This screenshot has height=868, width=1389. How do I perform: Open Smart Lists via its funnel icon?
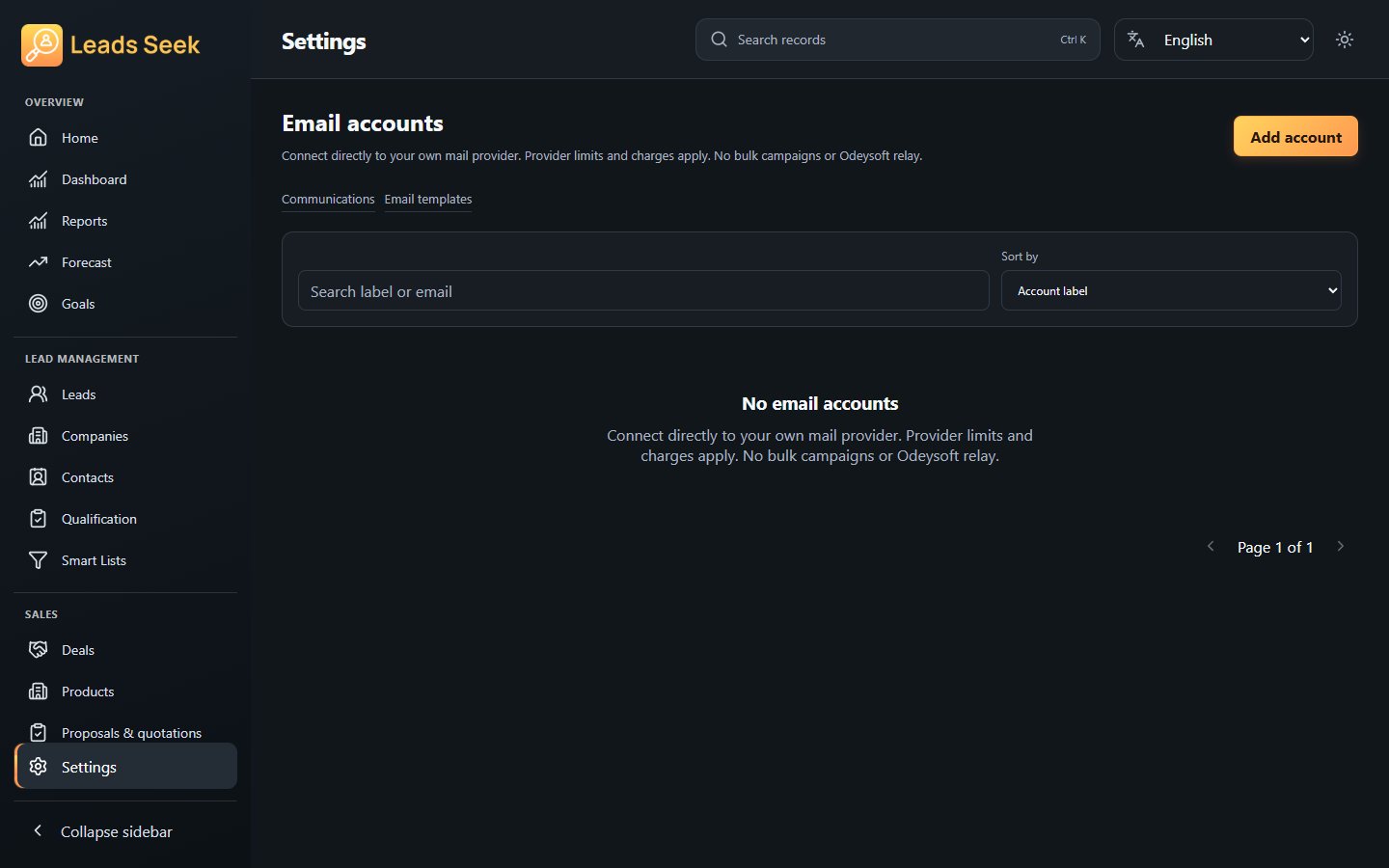pyautogui.click(x=38, y=560)
